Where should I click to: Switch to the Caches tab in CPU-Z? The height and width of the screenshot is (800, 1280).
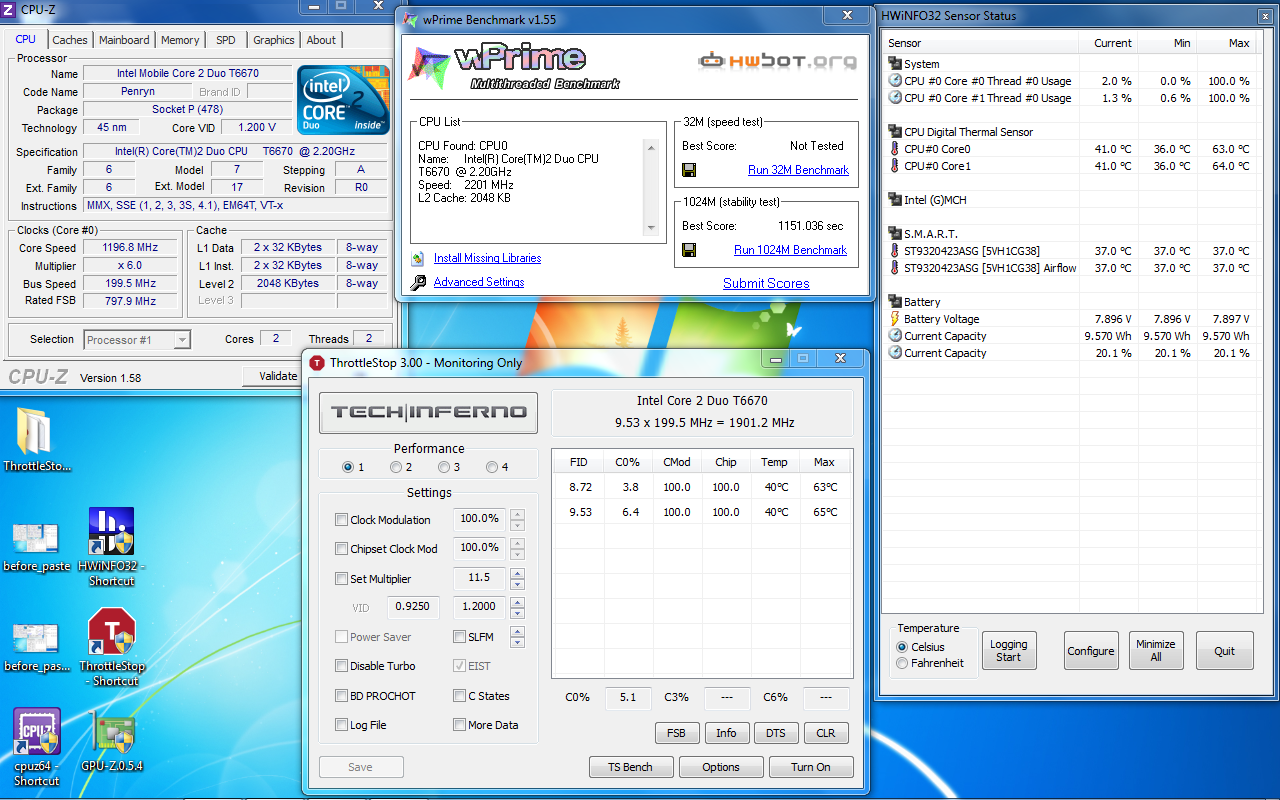70,40
